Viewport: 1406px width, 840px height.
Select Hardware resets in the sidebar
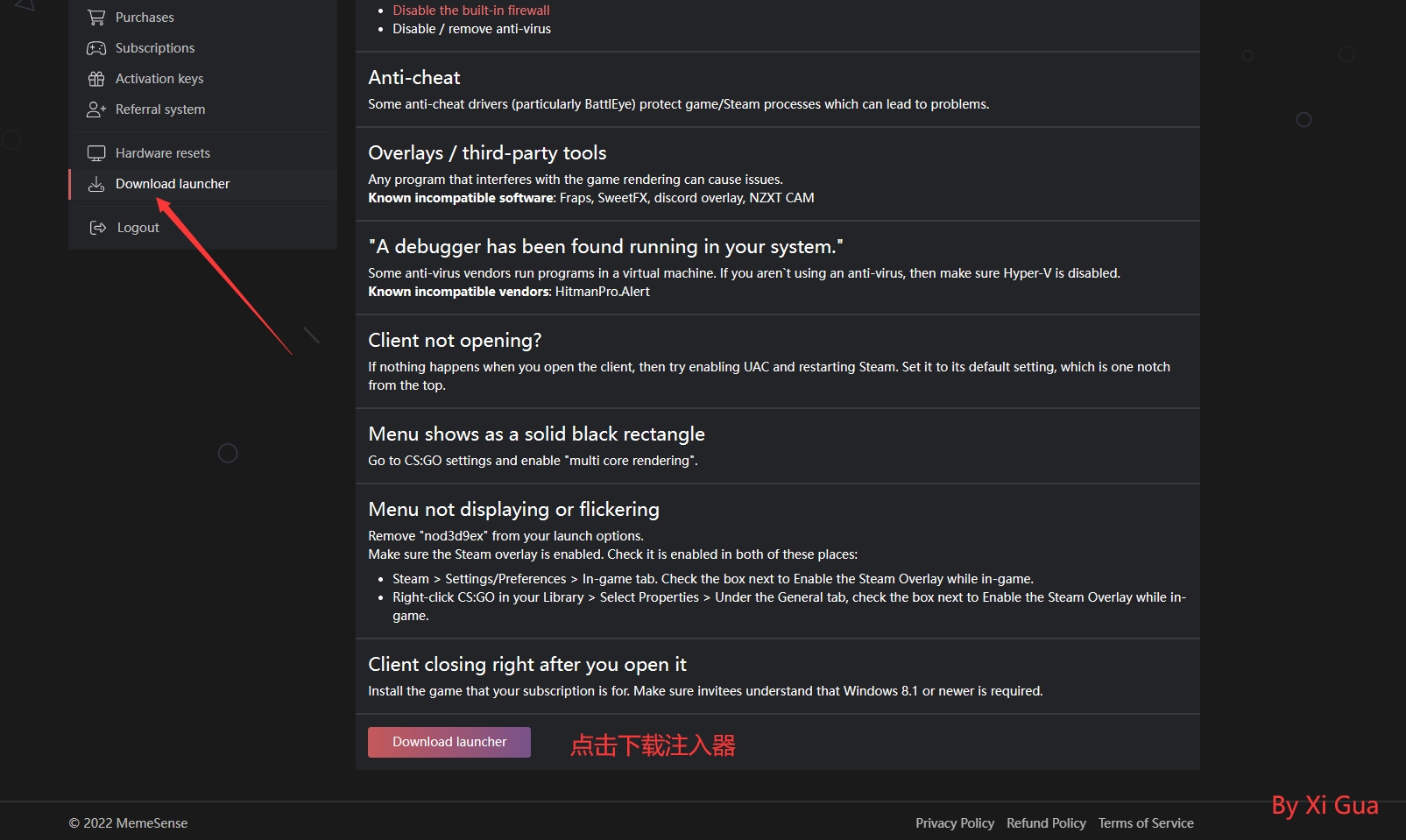pos(163,153)
